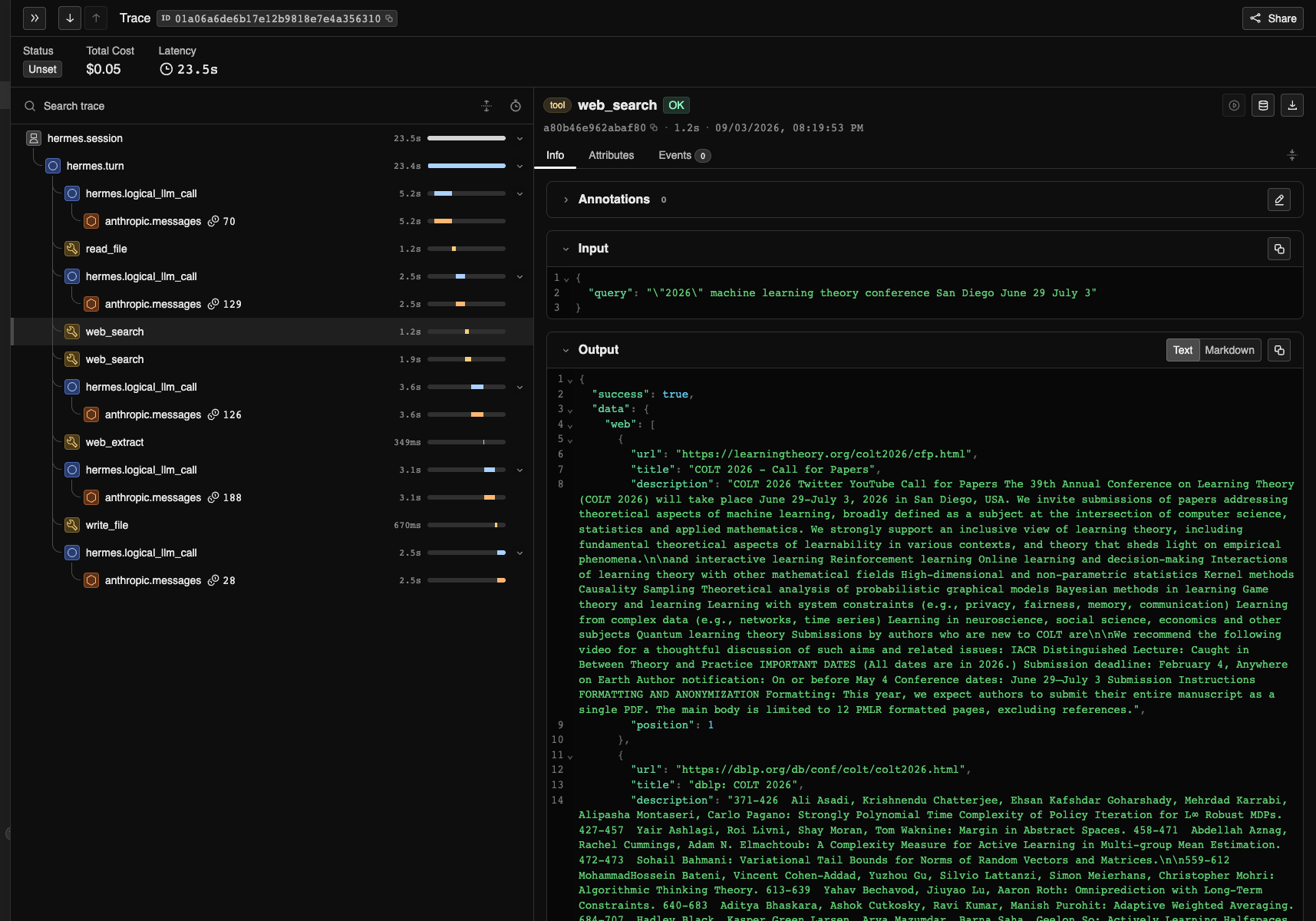Click the Unset status badge
The width and height of the screenshot is (1316, 921).
tap(42, 69)
